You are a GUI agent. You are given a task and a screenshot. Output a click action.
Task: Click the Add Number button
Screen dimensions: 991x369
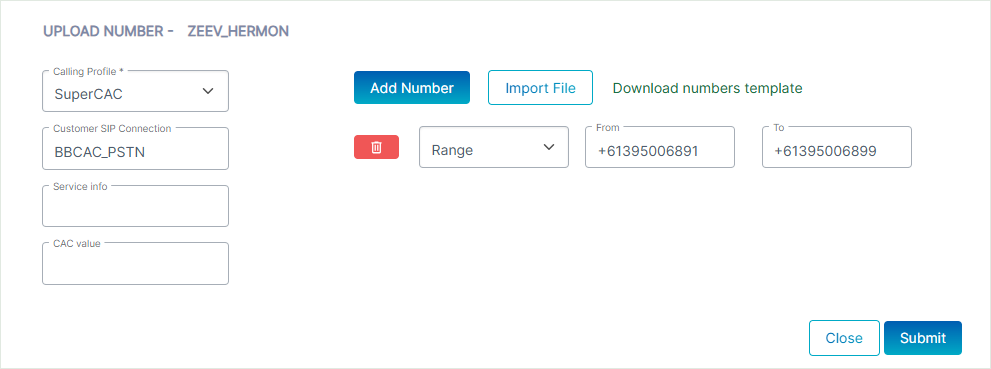pyautogui.click(x=411, y=87)
